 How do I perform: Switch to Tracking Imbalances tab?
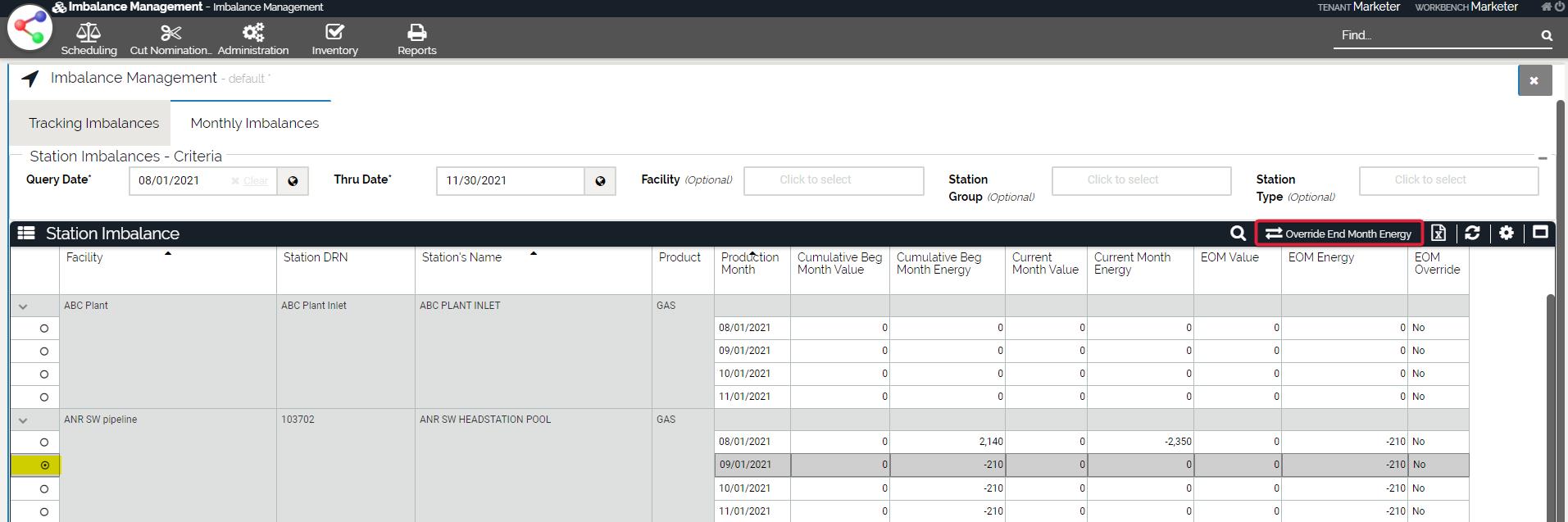point(93,123)
